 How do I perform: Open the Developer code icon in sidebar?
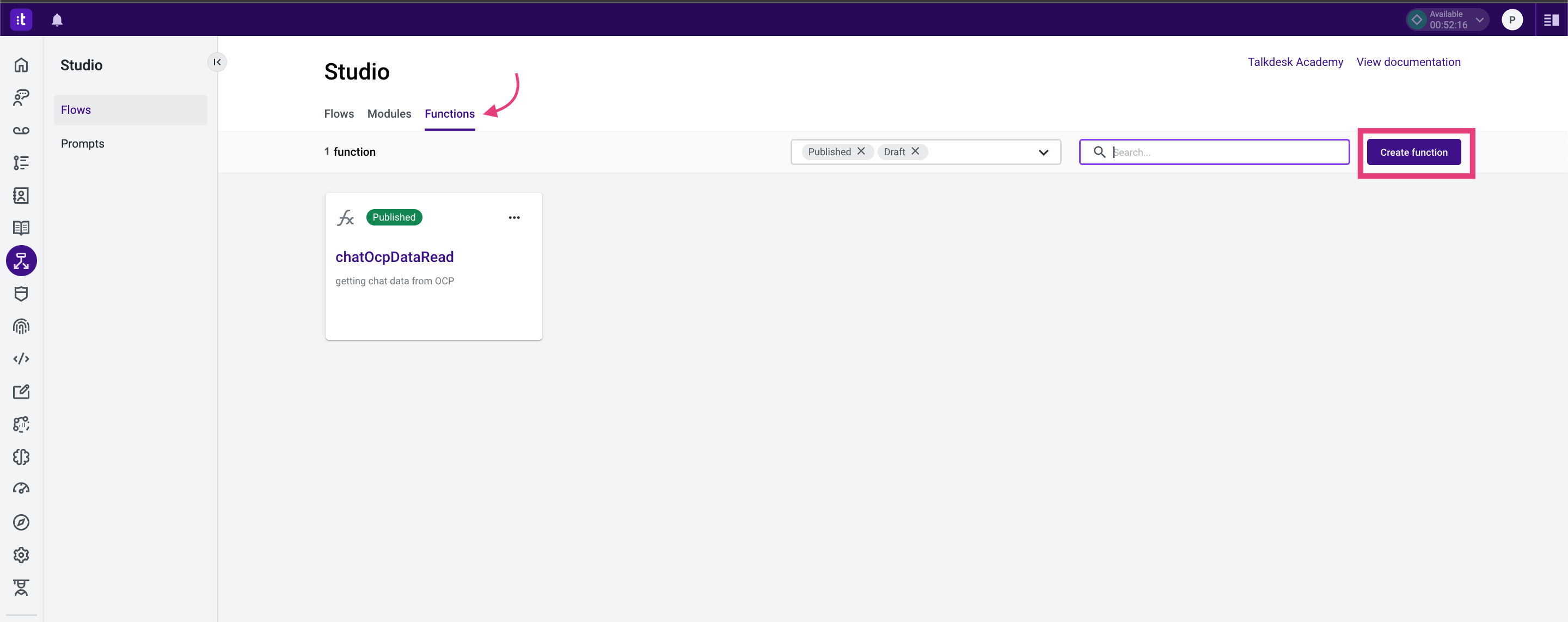coord(21,358)
